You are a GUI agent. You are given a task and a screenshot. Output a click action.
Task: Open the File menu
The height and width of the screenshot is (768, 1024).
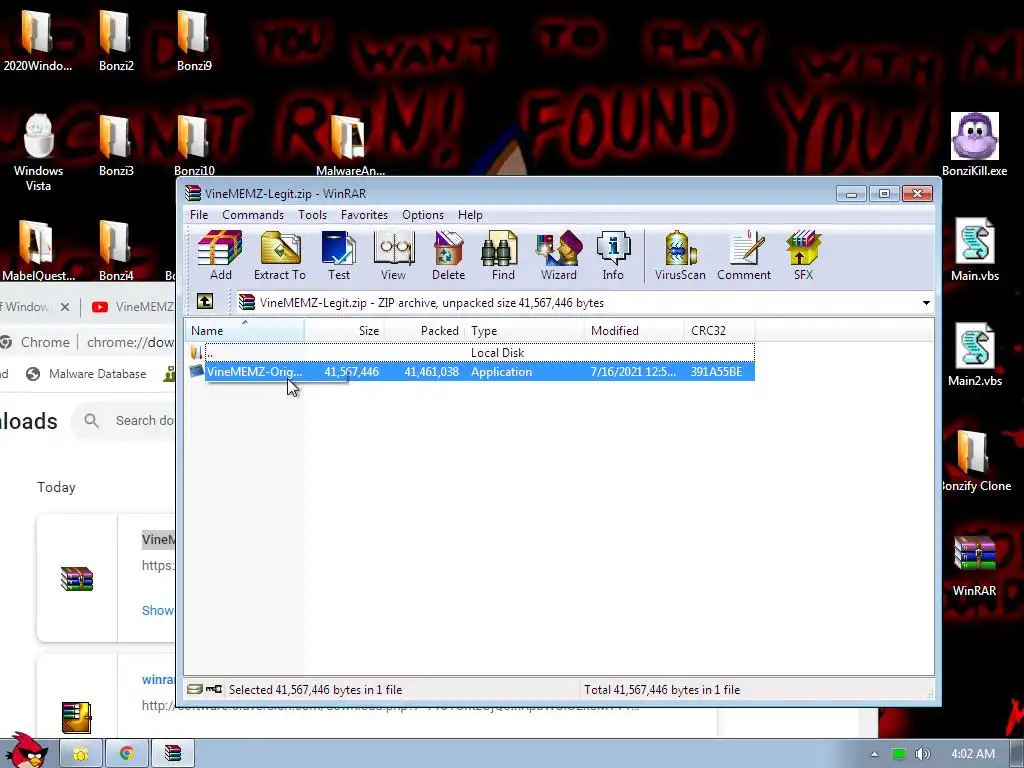pyautogui.click(x=199, y=215)
